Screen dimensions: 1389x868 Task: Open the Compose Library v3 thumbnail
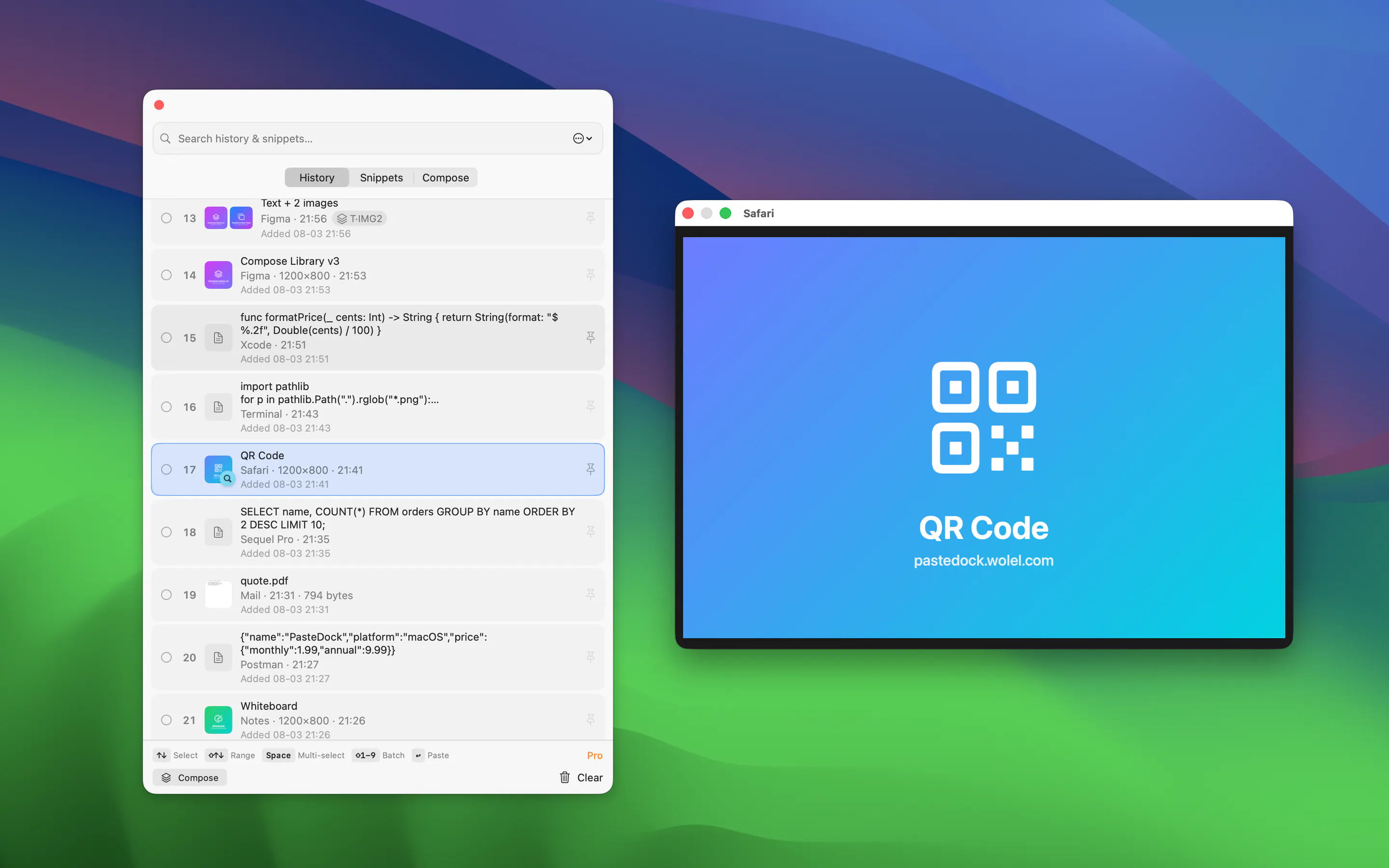(218, 275)
